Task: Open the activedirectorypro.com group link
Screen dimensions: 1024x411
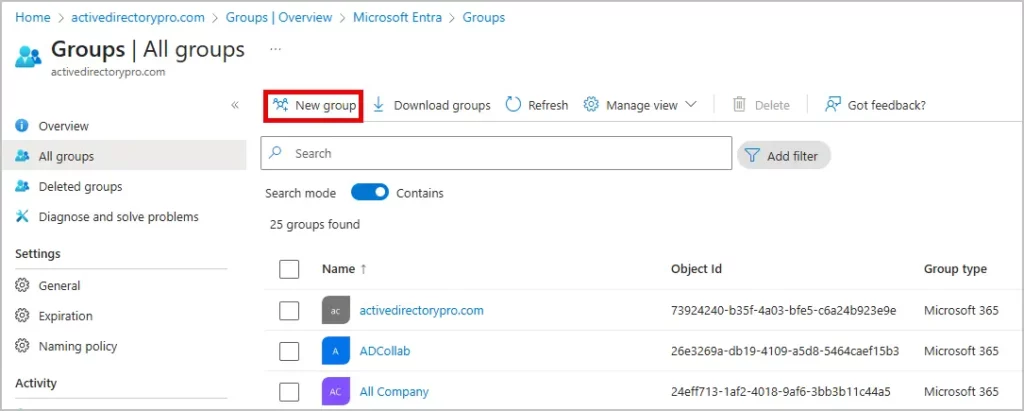Action: (x=421, y=310)
